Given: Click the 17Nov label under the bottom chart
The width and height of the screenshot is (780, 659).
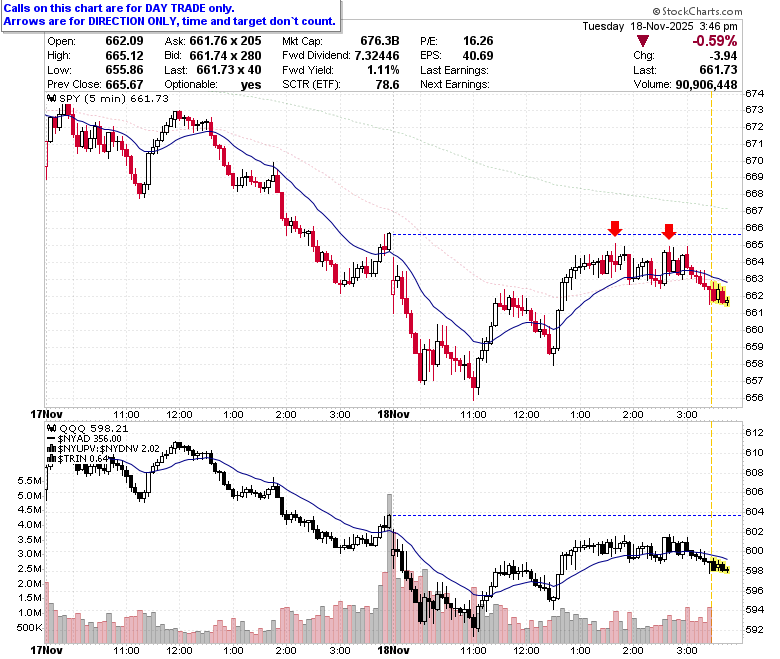Looking at the screenshot, I should (46, 650).
